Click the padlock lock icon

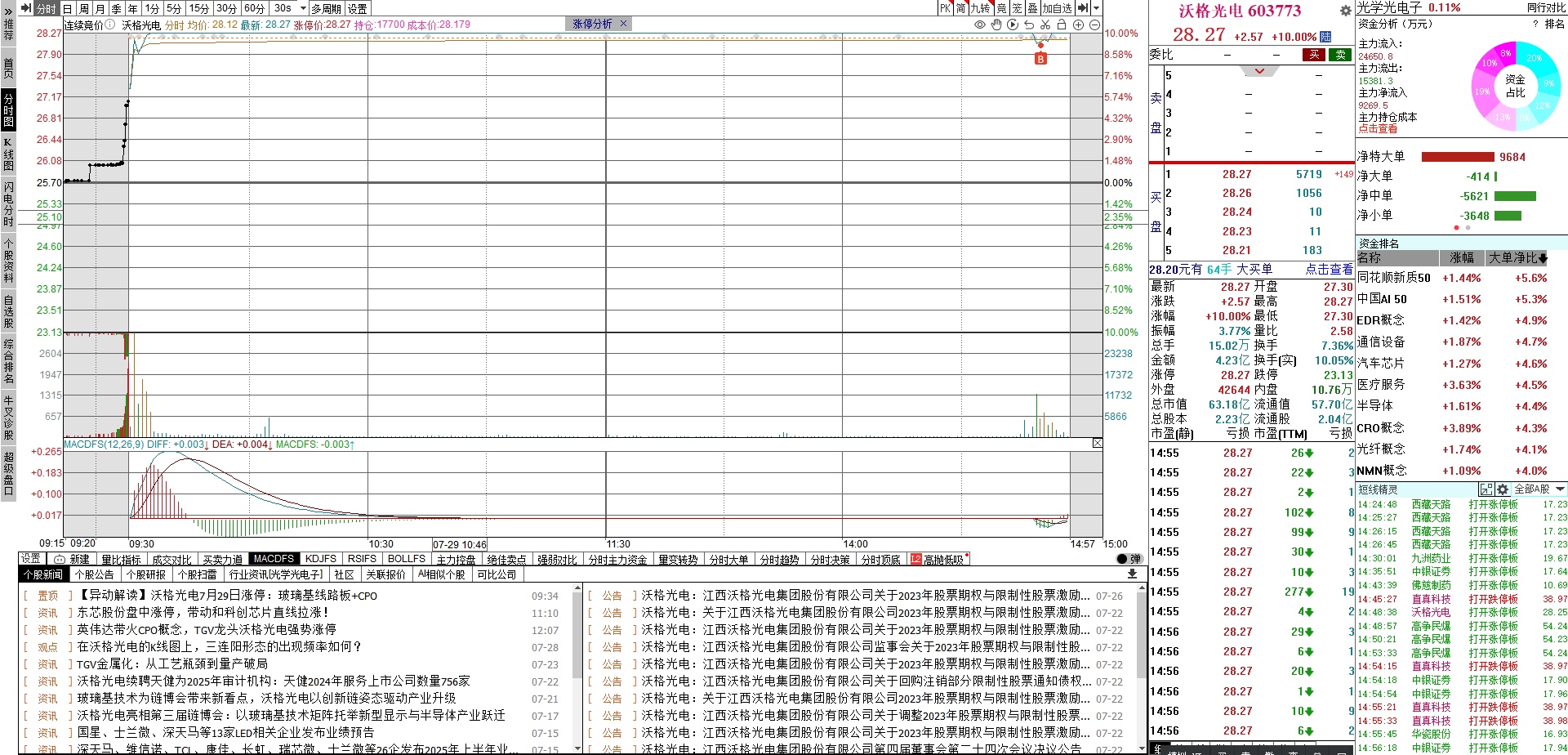(1062, 25)
